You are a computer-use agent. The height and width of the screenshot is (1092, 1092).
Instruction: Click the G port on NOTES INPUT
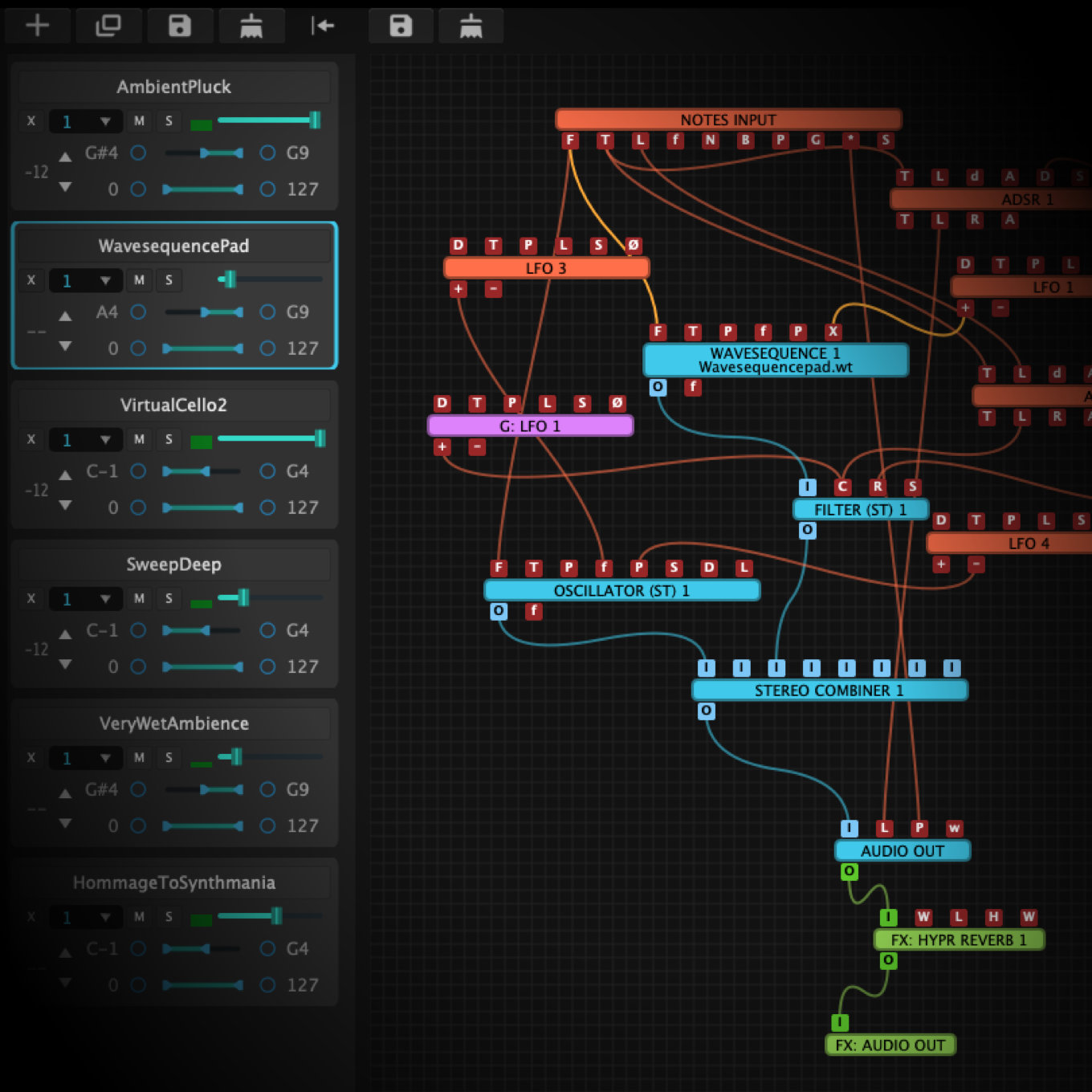[816, 141]
